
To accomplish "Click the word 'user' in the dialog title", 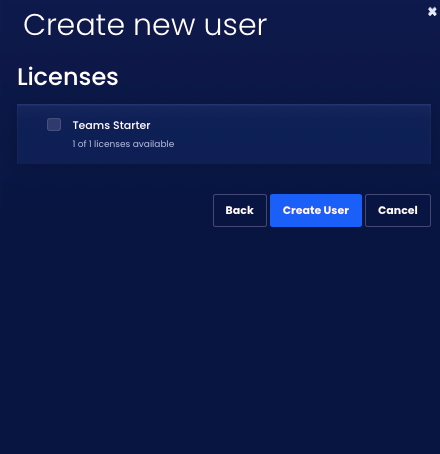I will pyautogui.click(x=236, y=27).
